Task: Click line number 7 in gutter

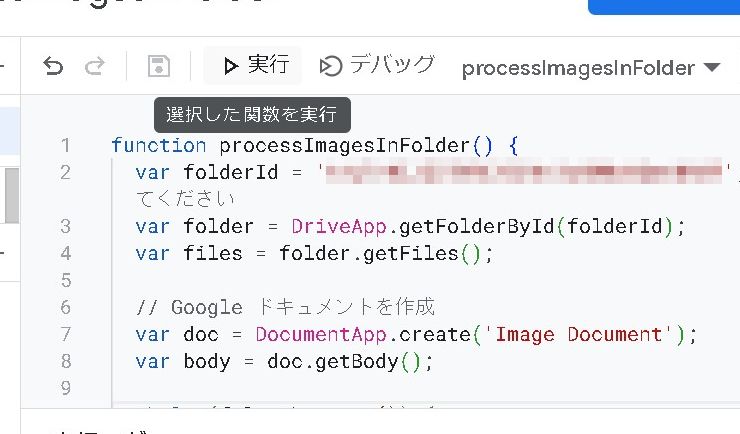Action: [x=65, y=334]
